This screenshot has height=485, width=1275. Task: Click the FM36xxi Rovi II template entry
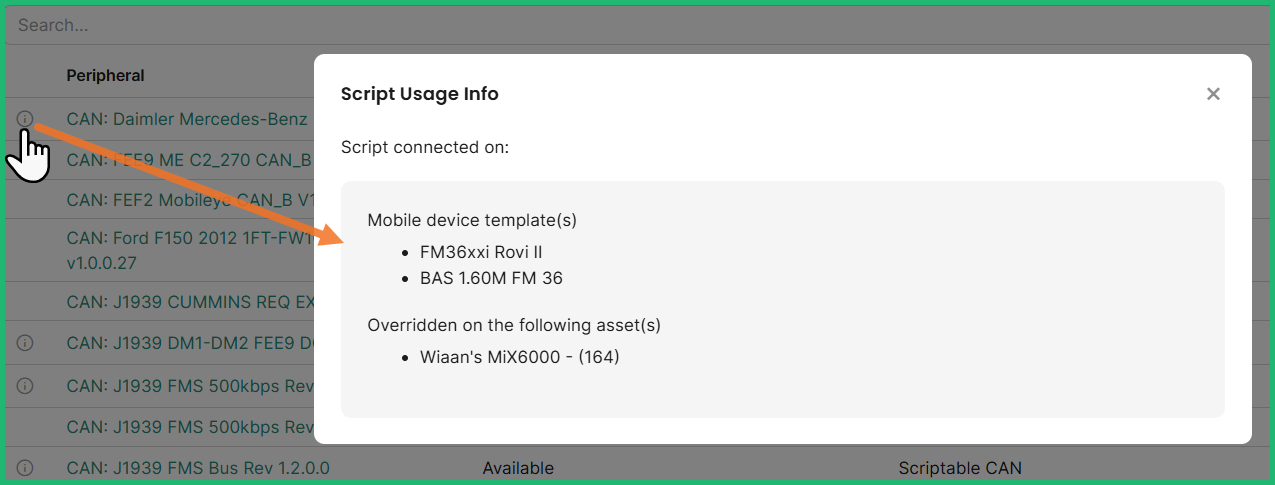(x=481, y=252)
